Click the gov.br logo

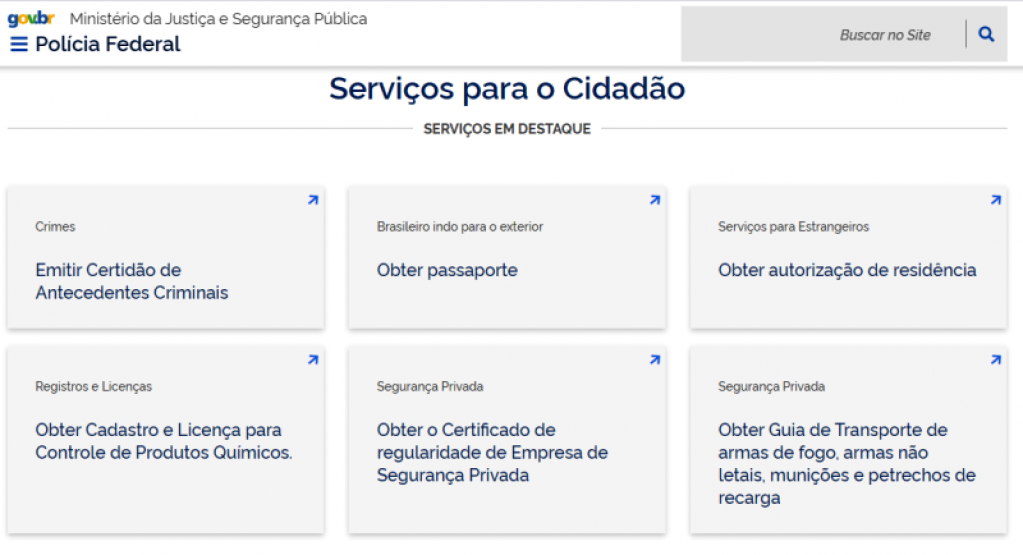point(31,19)
